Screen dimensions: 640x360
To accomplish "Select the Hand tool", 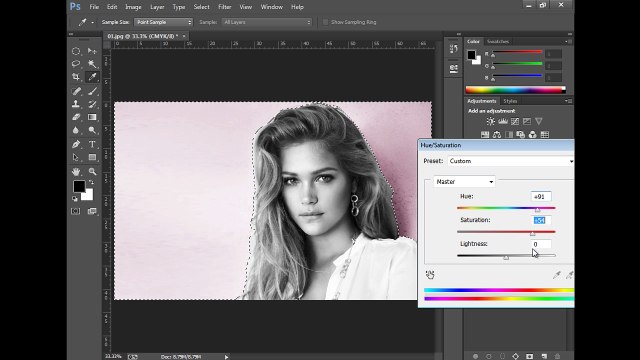I will click(76, 171).
